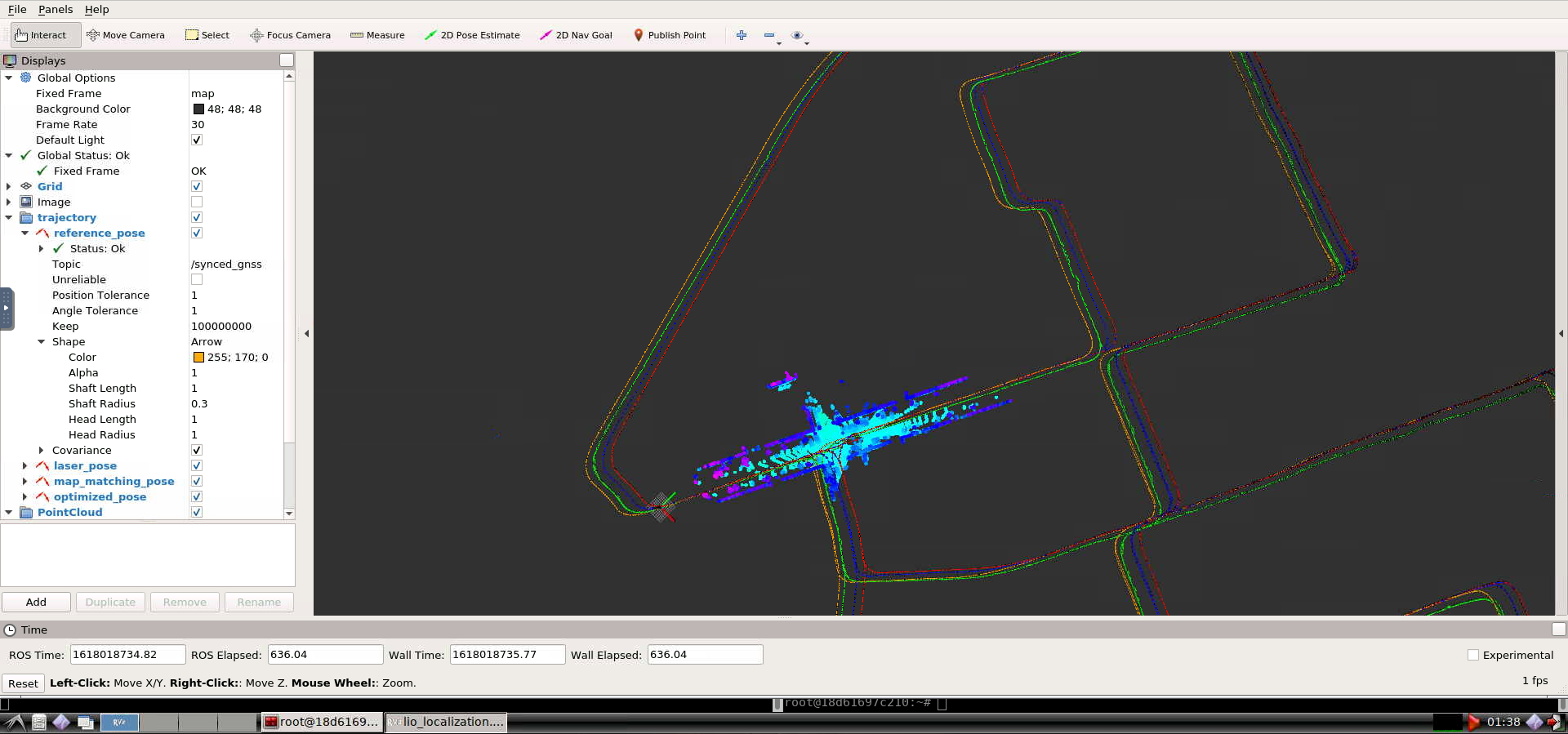
Task: Click the arrow handle at right viewport edge
Action: 1561,333
